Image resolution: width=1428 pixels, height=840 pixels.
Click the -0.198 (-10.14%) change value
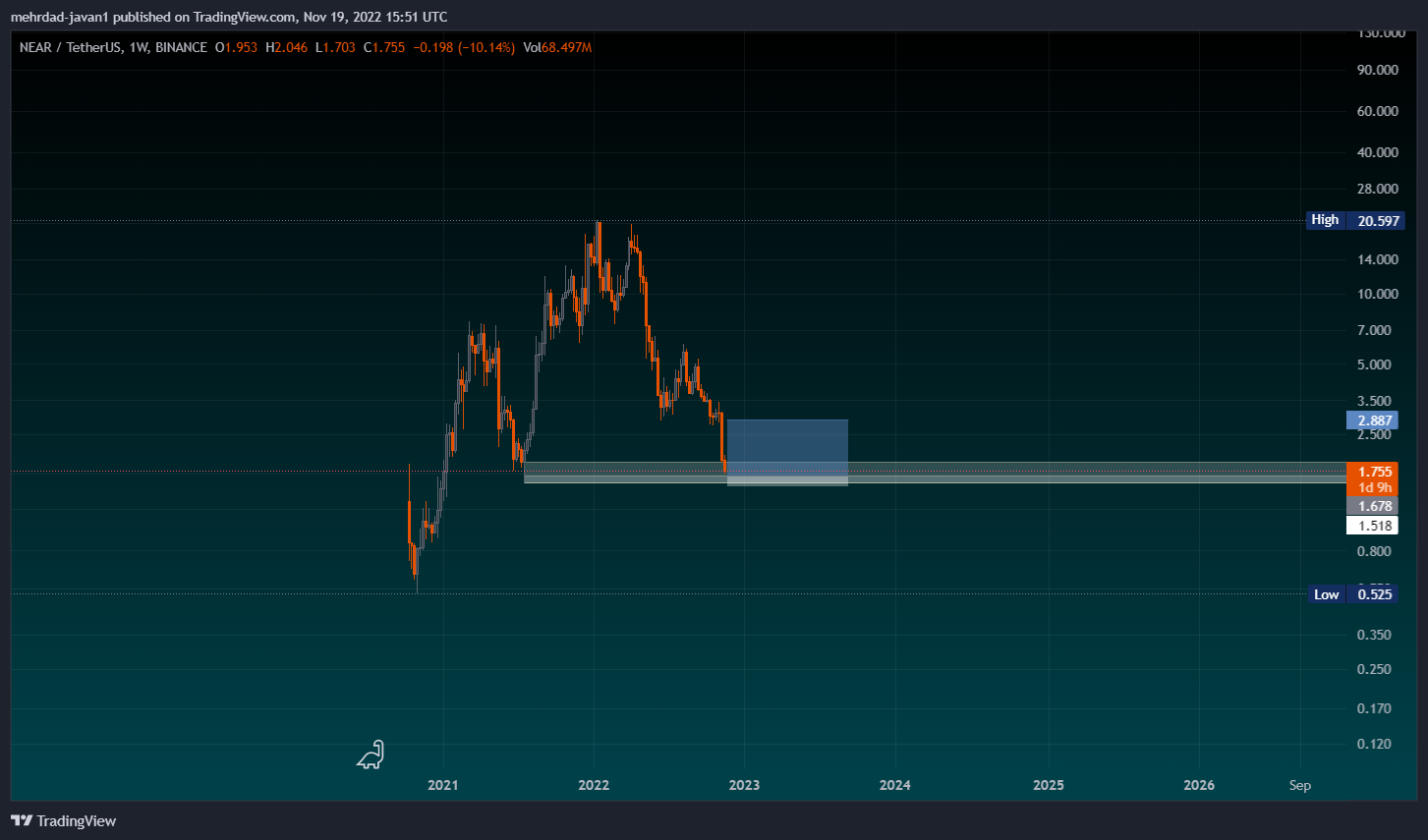(465, 47)
